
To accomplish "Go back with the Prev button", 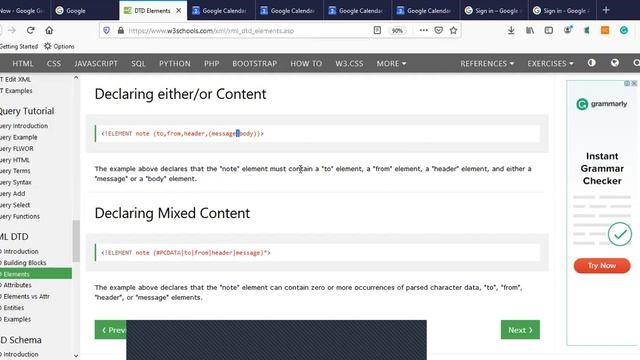I will click(x=111, y=330).
